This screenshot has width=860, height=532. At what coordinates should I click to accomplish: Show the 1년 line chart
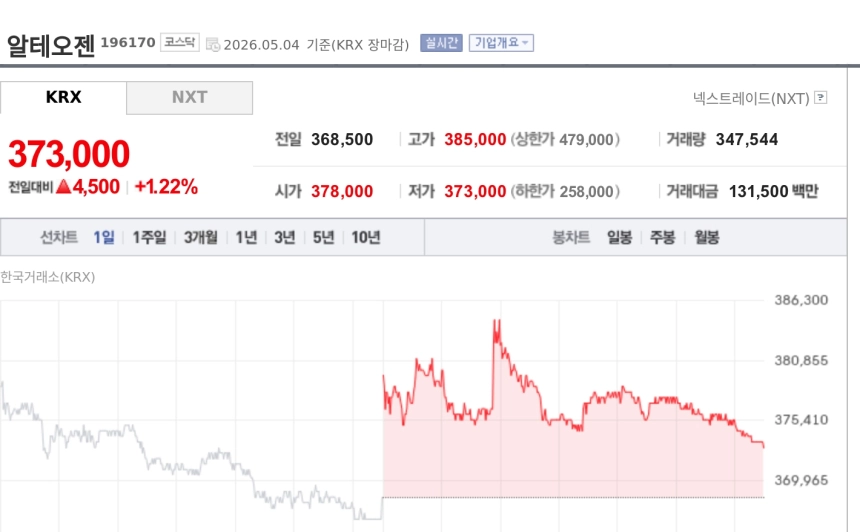(246, 237)
